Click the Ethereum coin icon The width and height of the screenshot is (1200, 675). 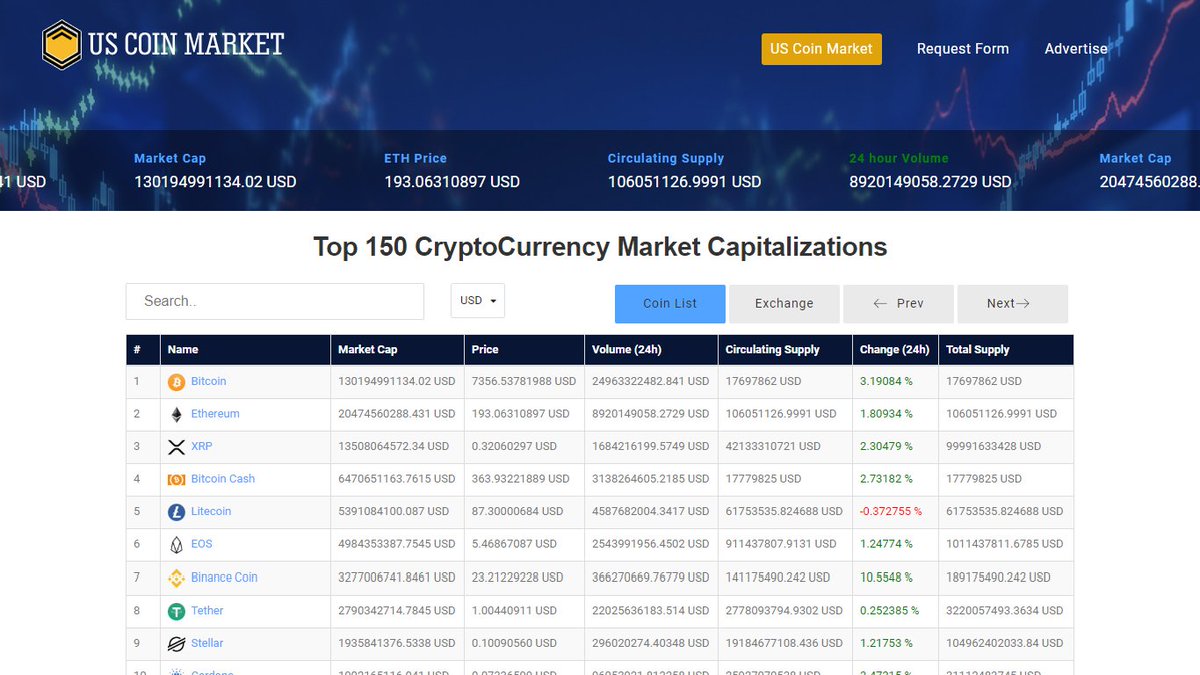click(x=176, y=414)
